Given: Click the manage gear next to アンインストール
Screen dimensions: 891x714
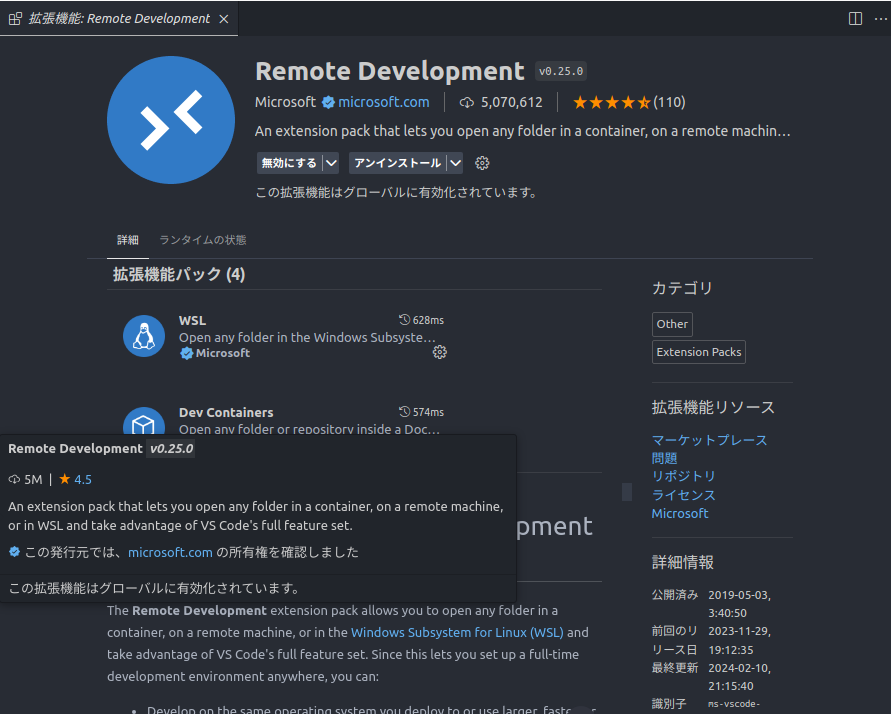Looking at the screenshot, I should [x=482, y=164].
